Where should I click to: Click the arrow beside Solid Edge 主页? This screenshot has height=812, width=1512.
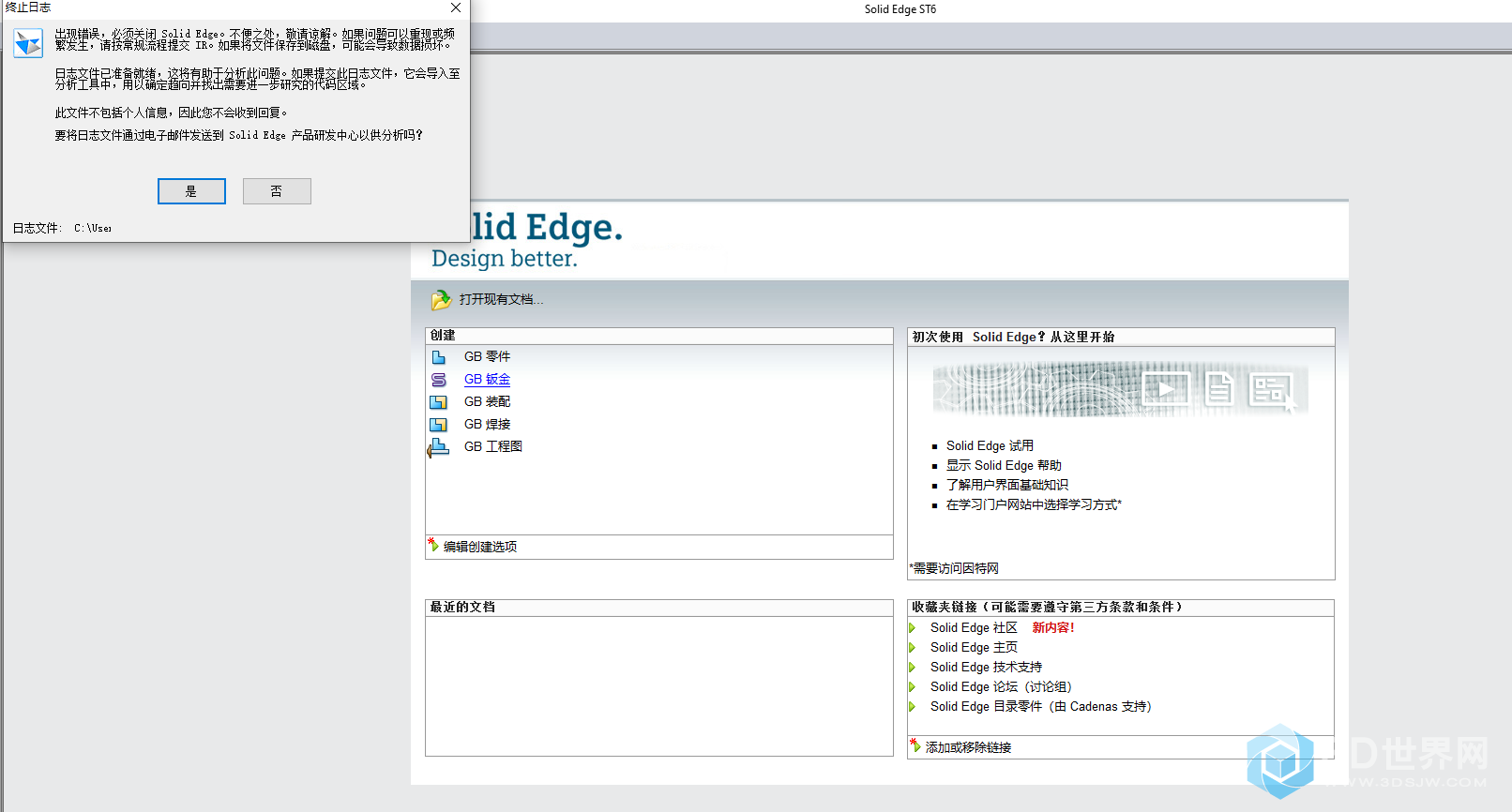click(x=912, y=648)
